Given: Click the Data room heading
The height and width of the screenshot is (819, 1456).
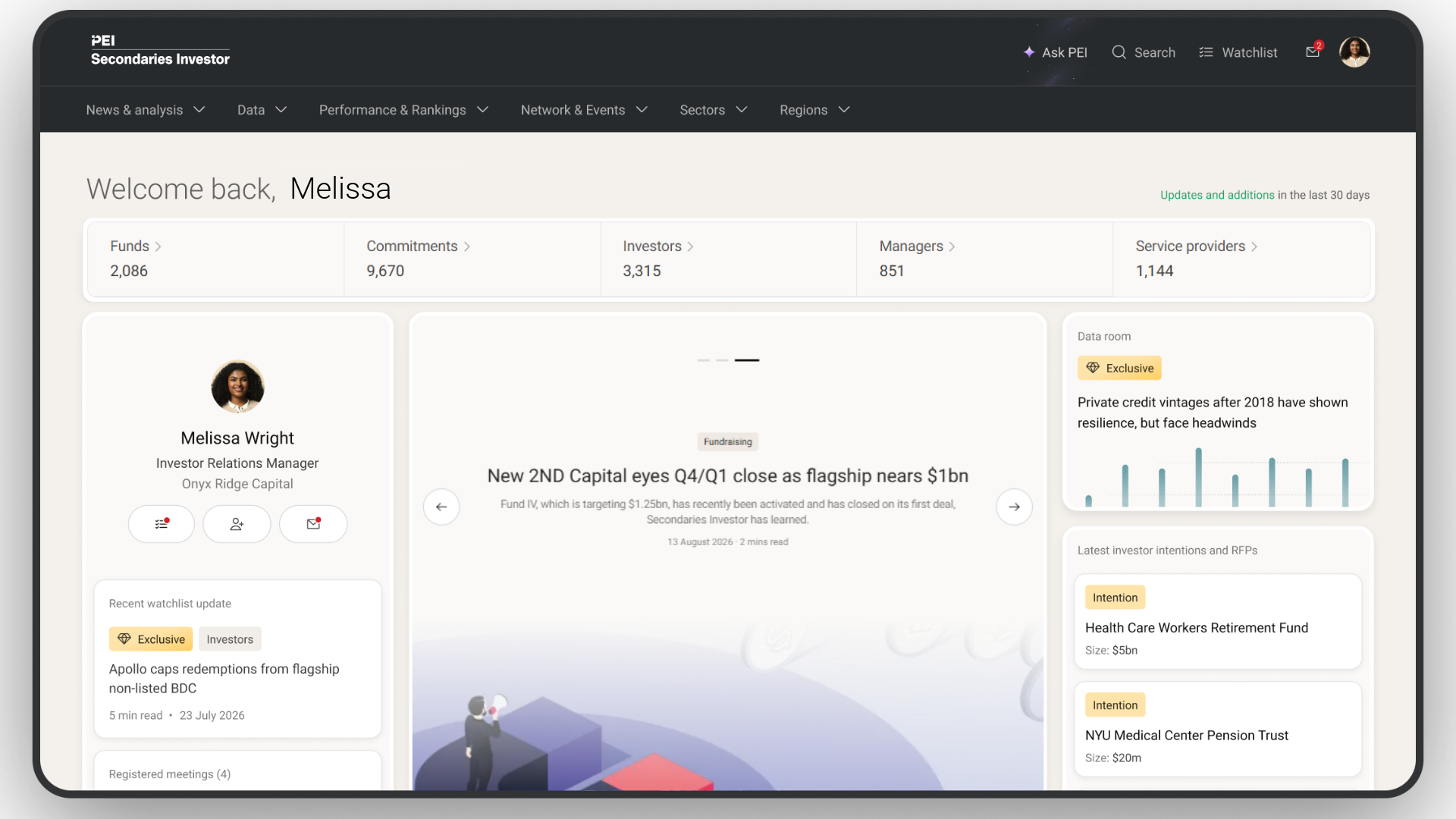Looking at the screenshot, I should click(x=1104, y=337).
